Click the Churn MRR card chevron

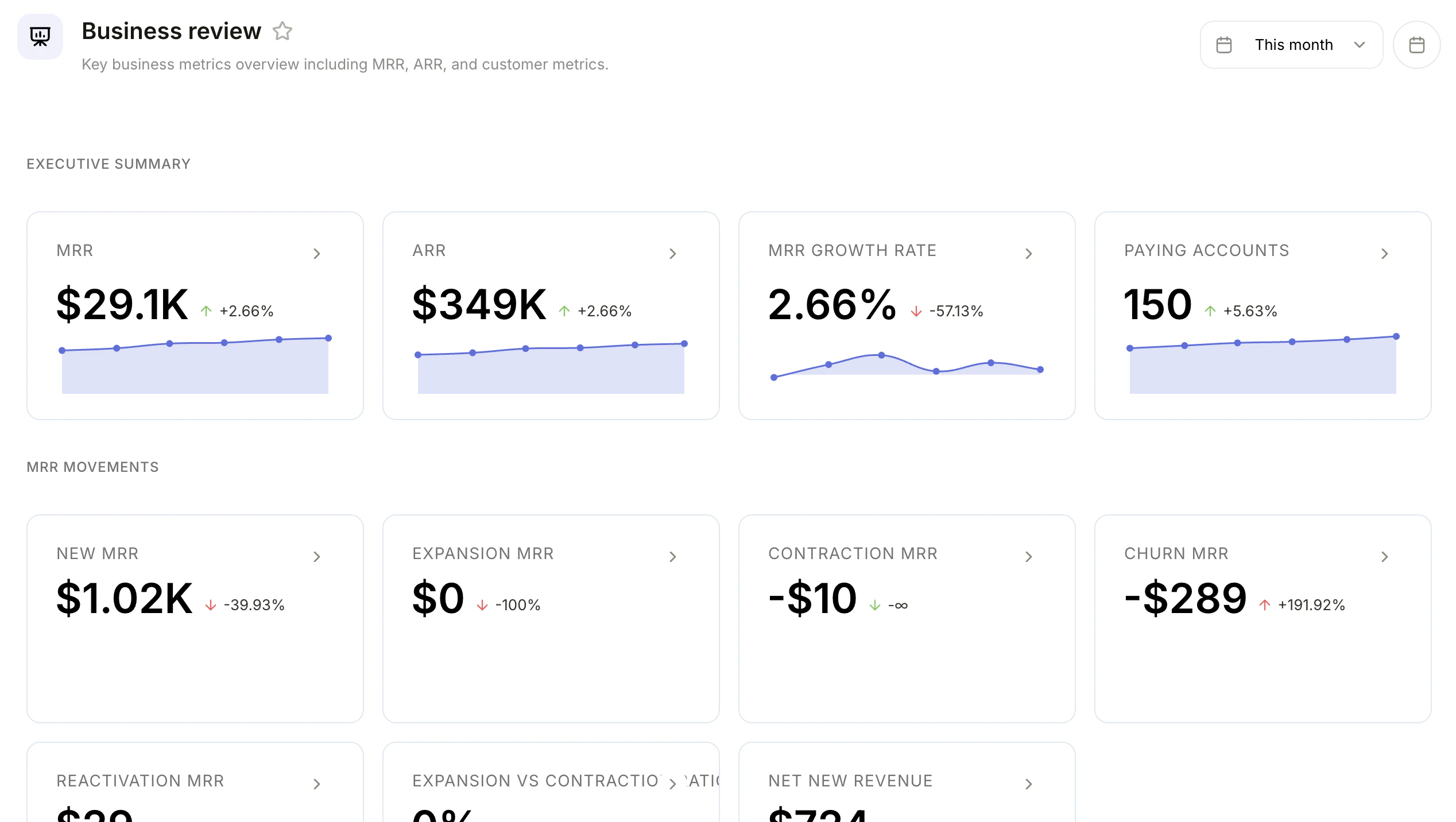coord(1385,556)
